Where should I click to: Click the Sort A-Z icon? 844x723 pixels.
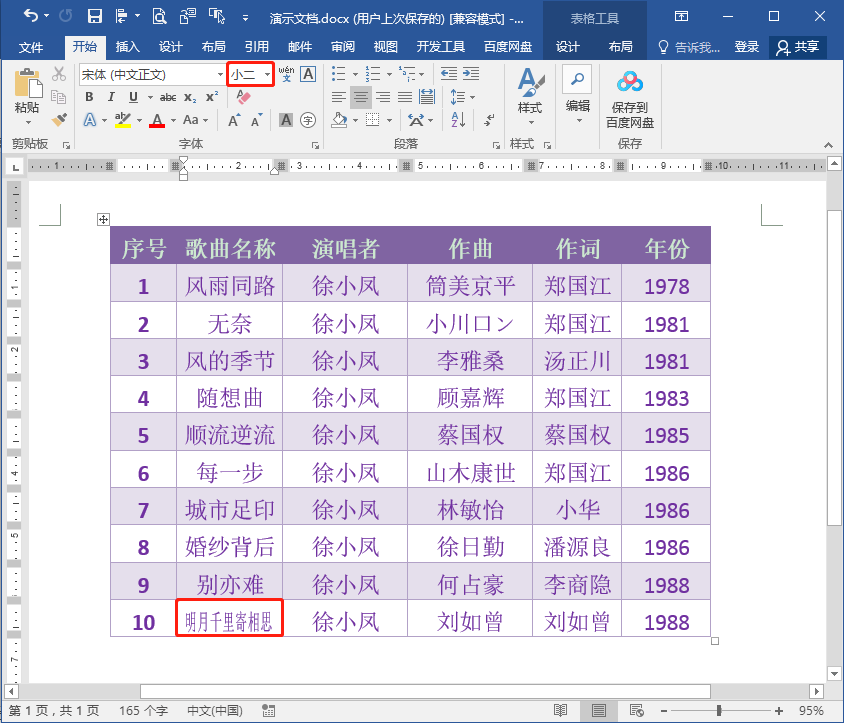(x=458, y=120)
